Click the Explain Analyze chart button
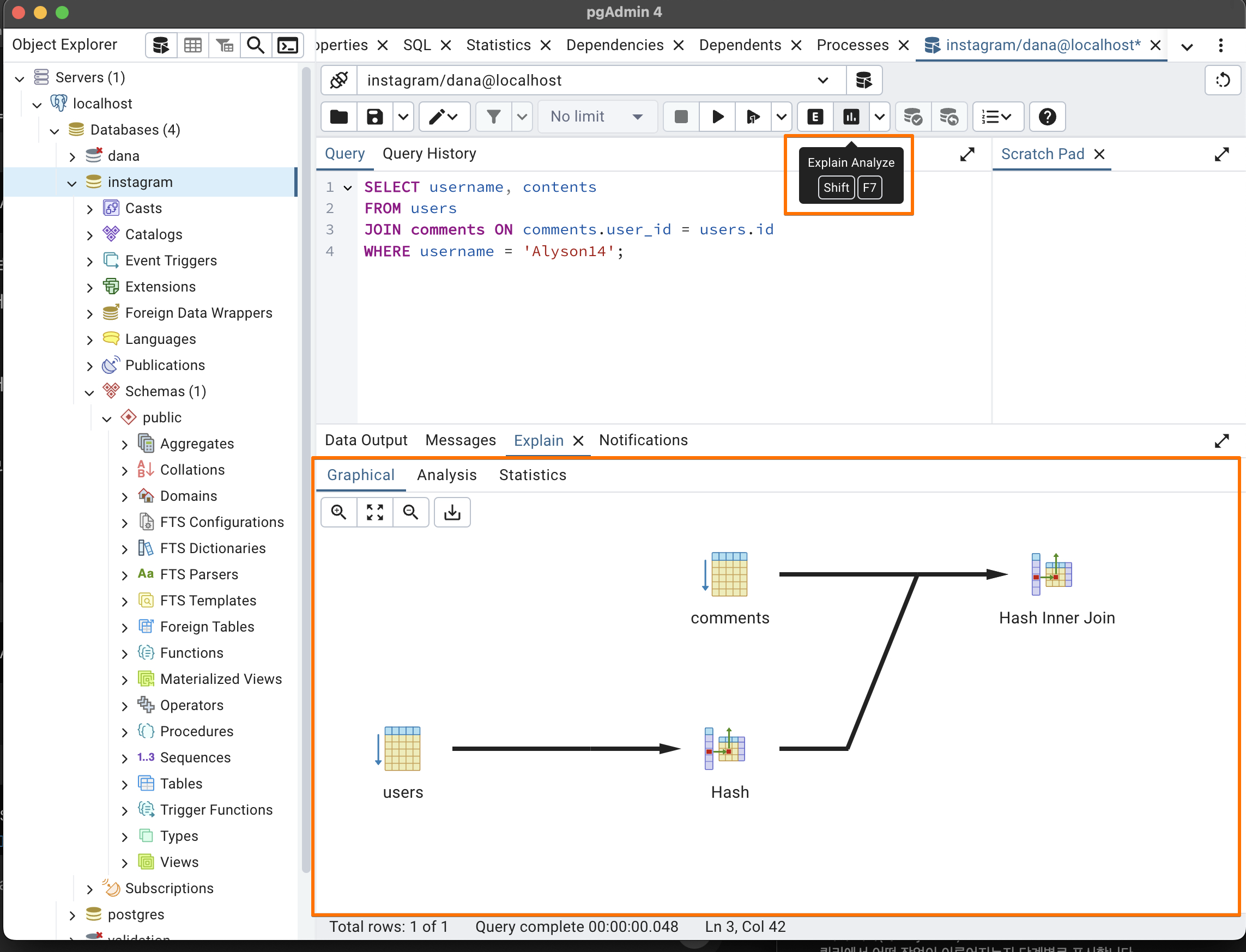Image resolution: width=1246 pixels, height=952 pixels. click(851, 117)
